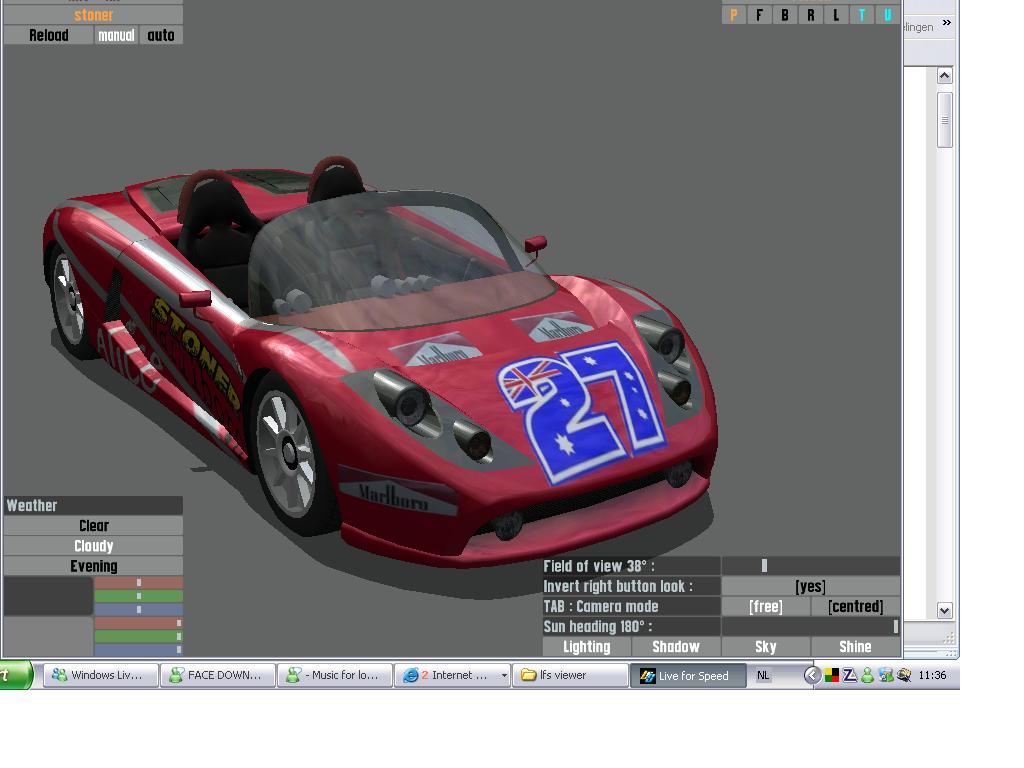Image resolution: width=1024 pixels, height=768 pixels.
Task: Open the Shine tab
Action: 856,647
